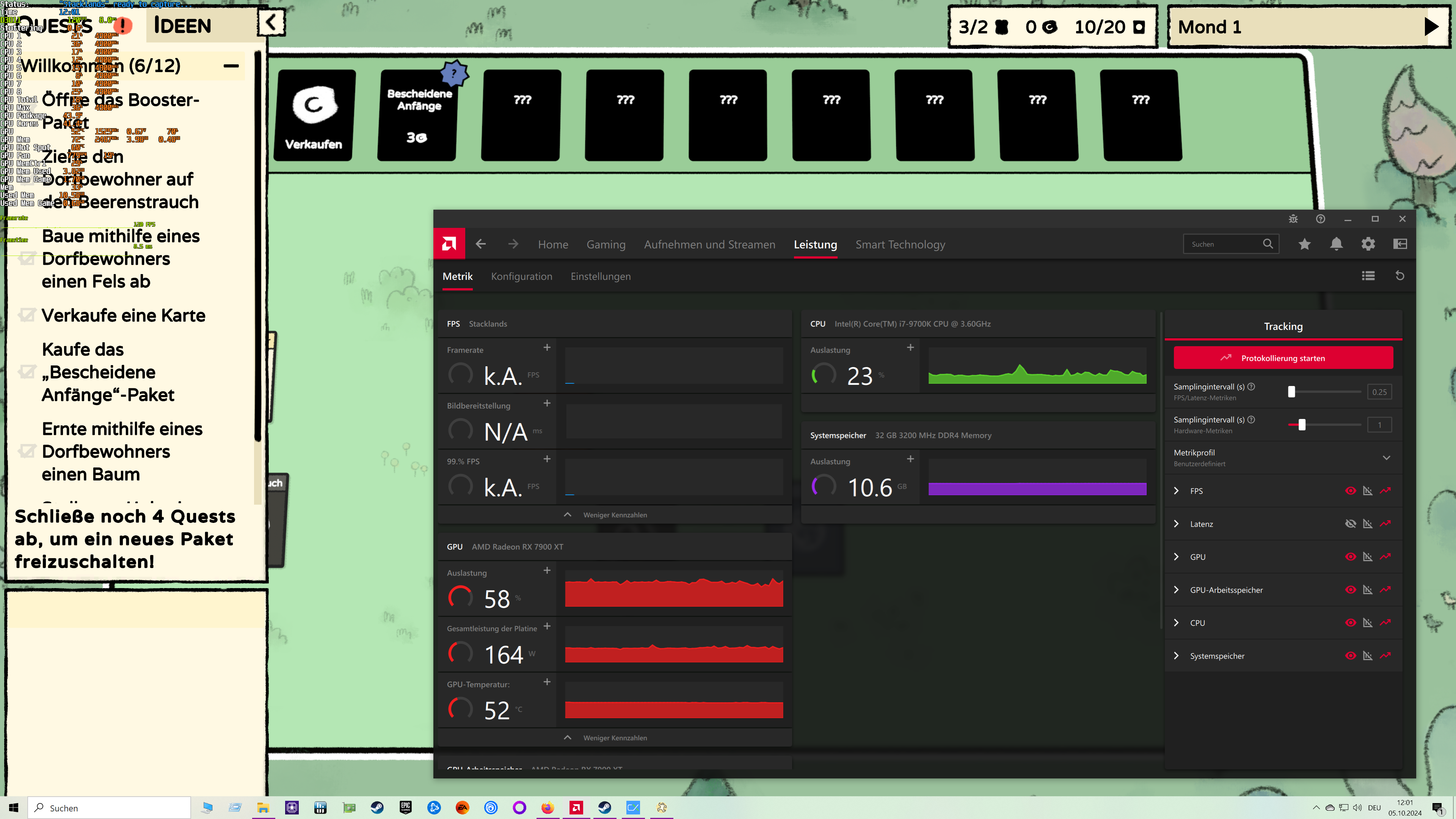Expand the Systemspeicher tracking section
The height and width of the screenshot is (819, 1456).
click(1176, 656)
